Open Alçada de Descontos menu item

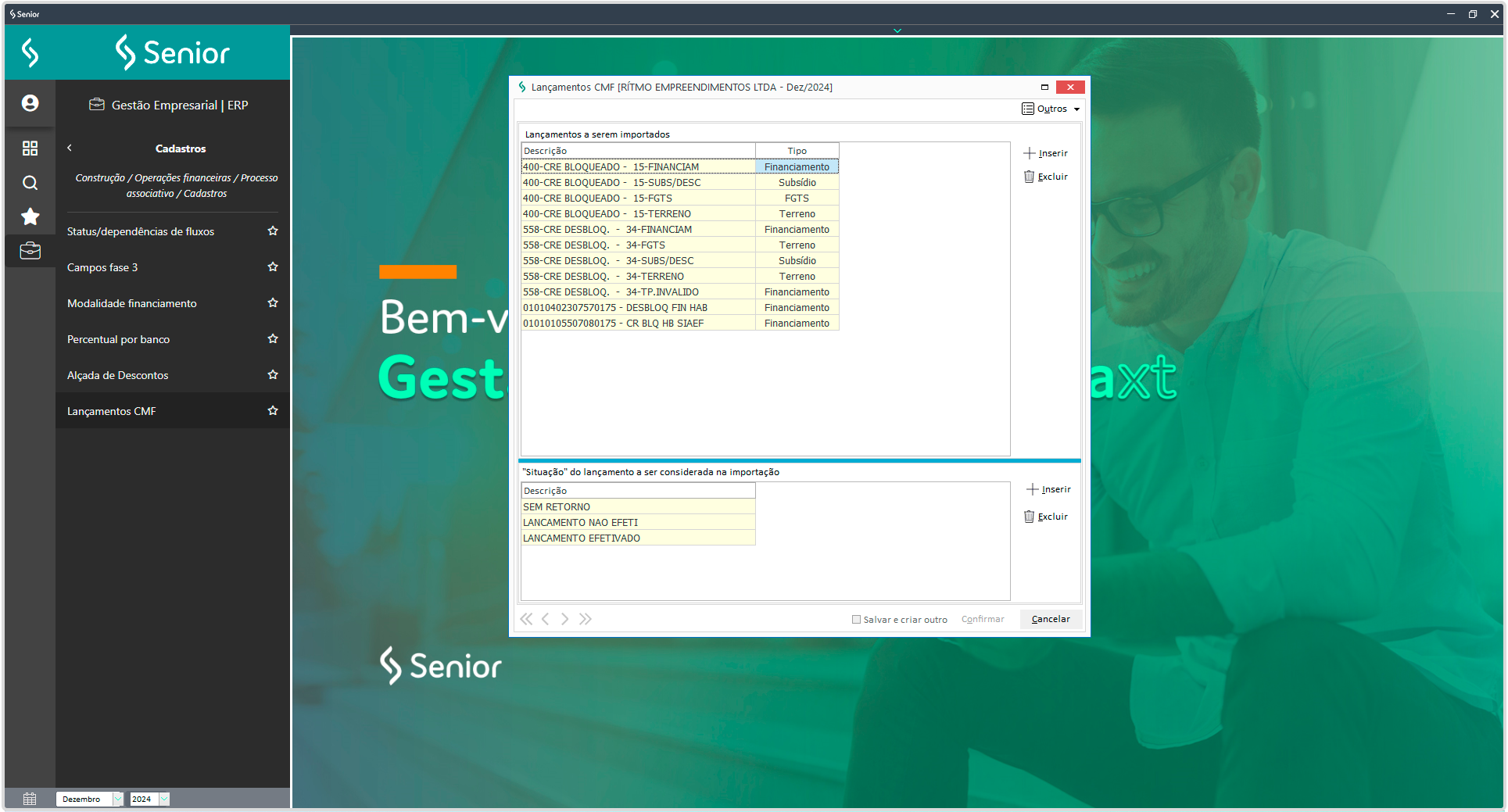pyautogui.click(x=118, y=375)
